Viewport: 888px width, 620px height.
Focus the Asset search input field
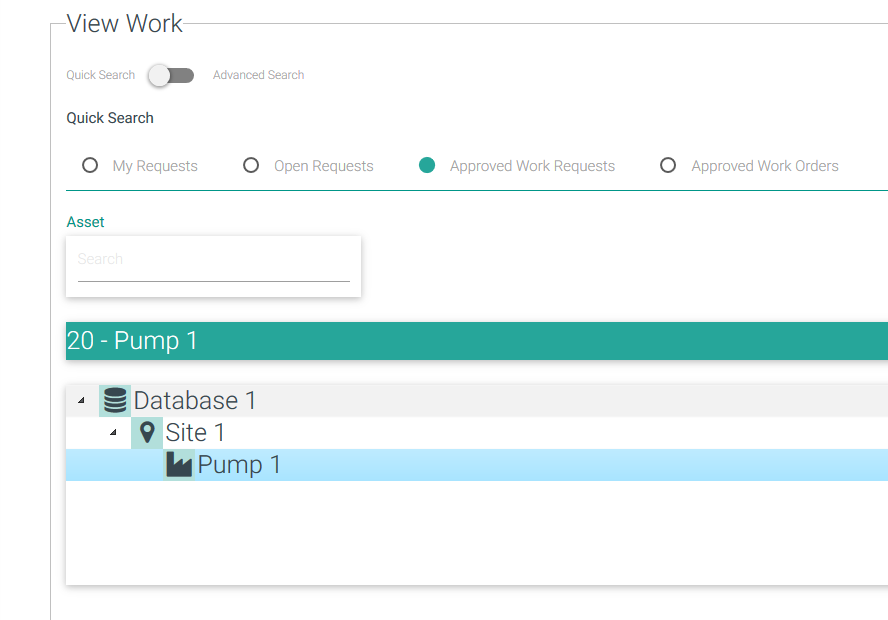tap(213, 260)
